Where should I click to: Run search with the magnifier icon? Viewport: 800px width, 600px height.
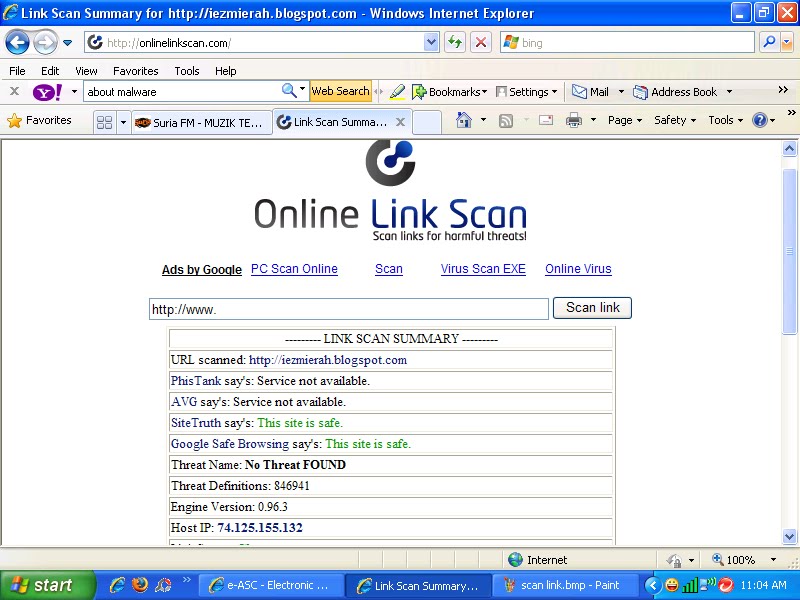[769, 42]
